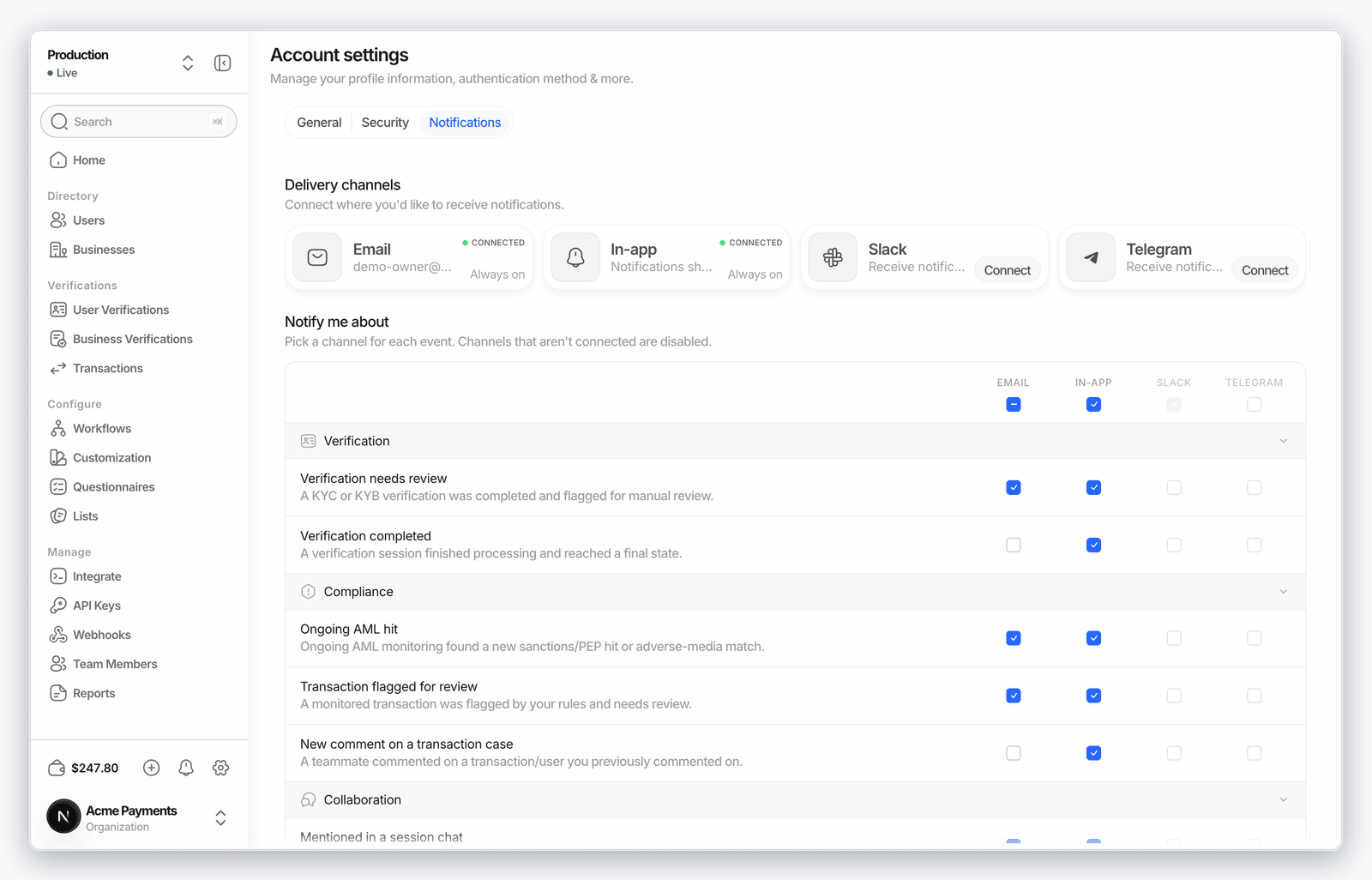Toggle the In-app column header checkbox

pos(1093,404)
